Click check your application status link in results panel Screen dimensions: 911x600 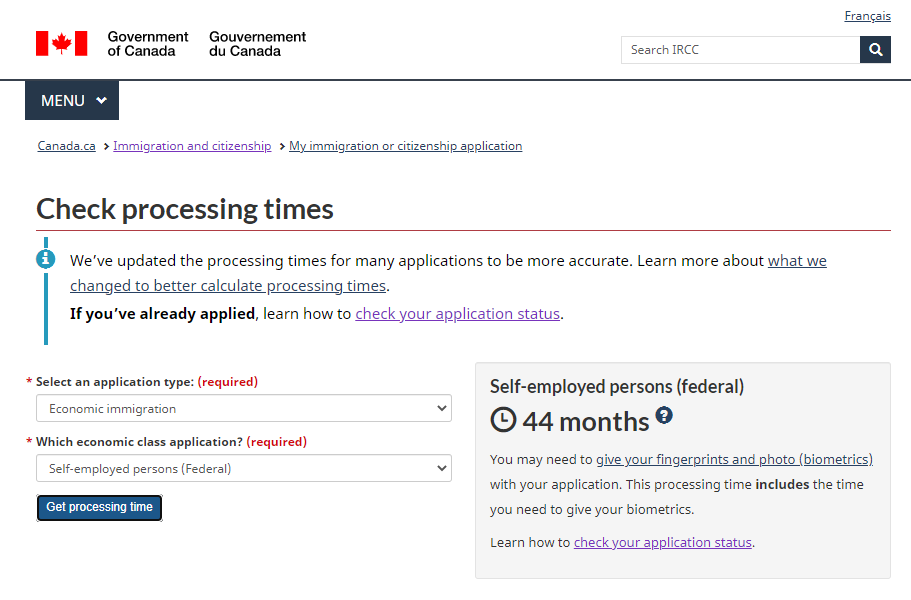pyautogui.click(x=663, y=542)
